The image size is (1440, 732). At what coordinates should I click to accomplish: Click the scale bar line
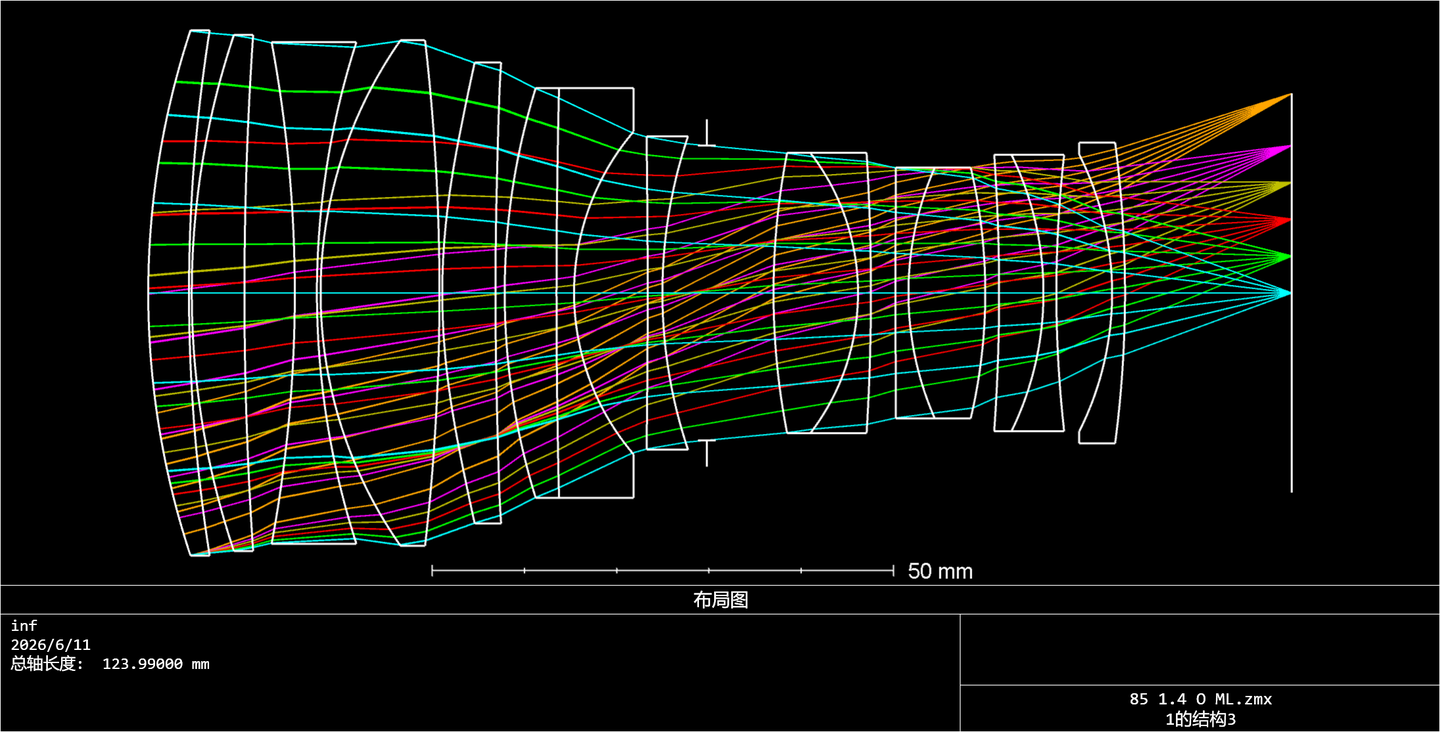[662, 571]
